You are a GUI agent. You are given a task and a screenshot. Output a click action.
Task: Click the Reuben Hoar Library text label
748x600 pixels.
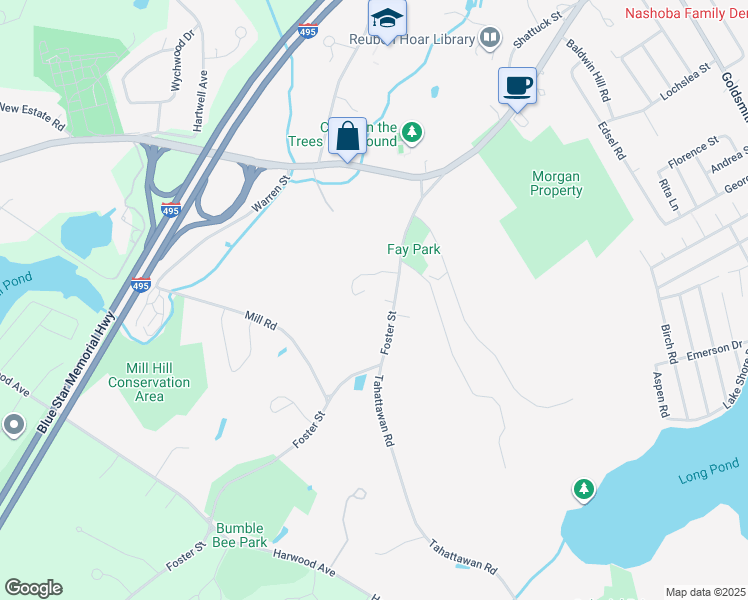412,39
